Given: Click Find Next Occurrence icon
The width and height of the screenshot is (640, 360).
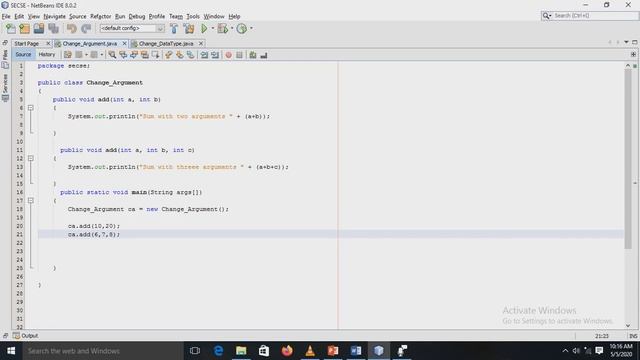Looking at the screenshot, I should pyautogui.click(x=134, y=55).
